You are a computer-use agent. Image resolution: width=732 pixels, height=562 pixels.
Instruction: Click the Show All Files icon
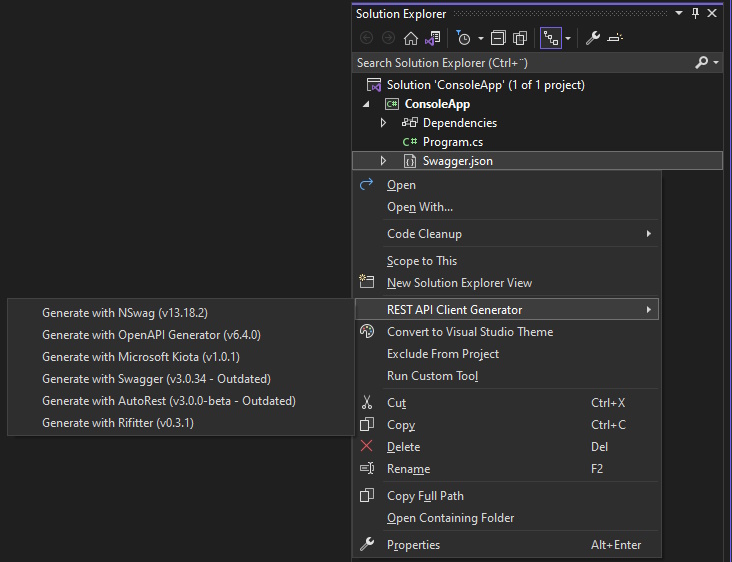tap(520, 38)
